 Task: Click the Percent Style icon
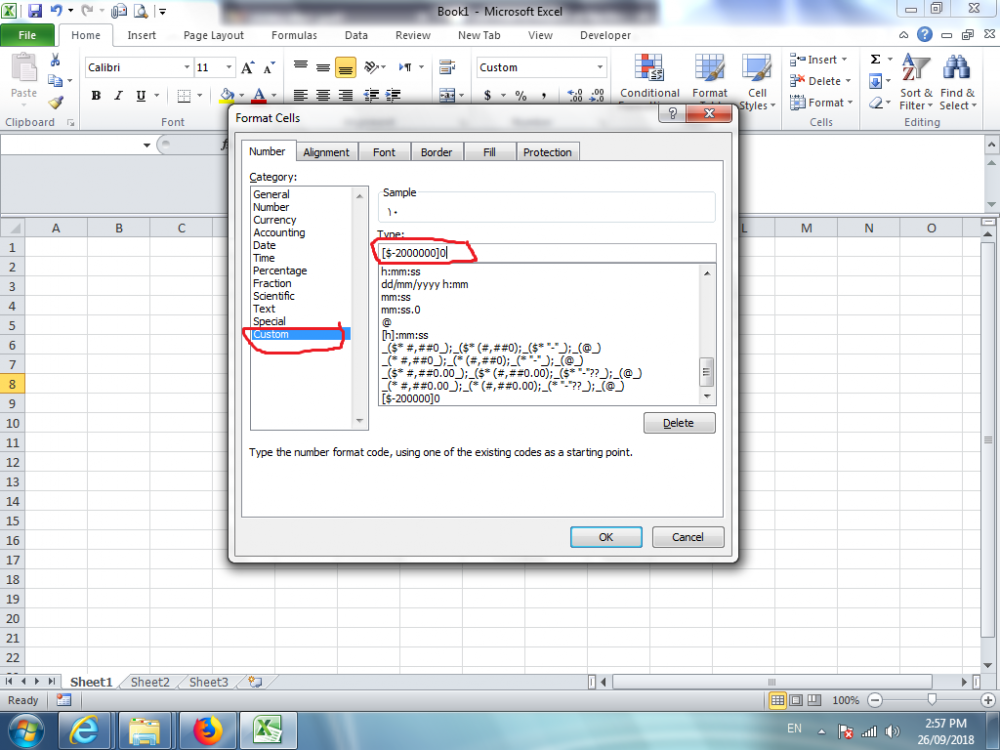click(521, 96)
